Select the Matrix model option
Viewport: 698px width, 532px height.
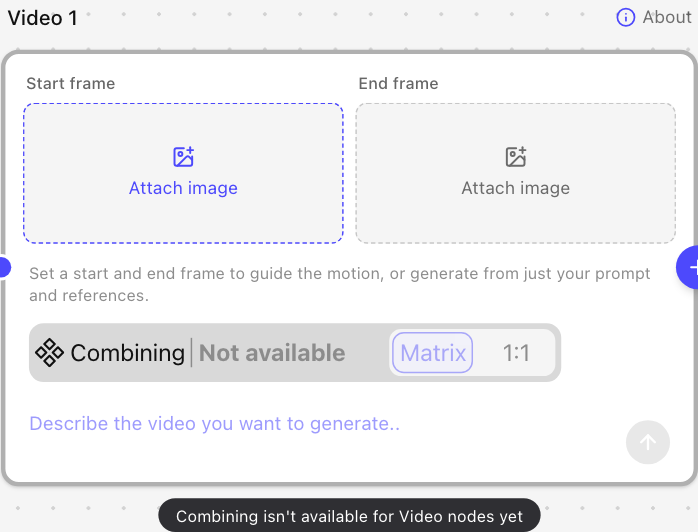click(432, 353)
